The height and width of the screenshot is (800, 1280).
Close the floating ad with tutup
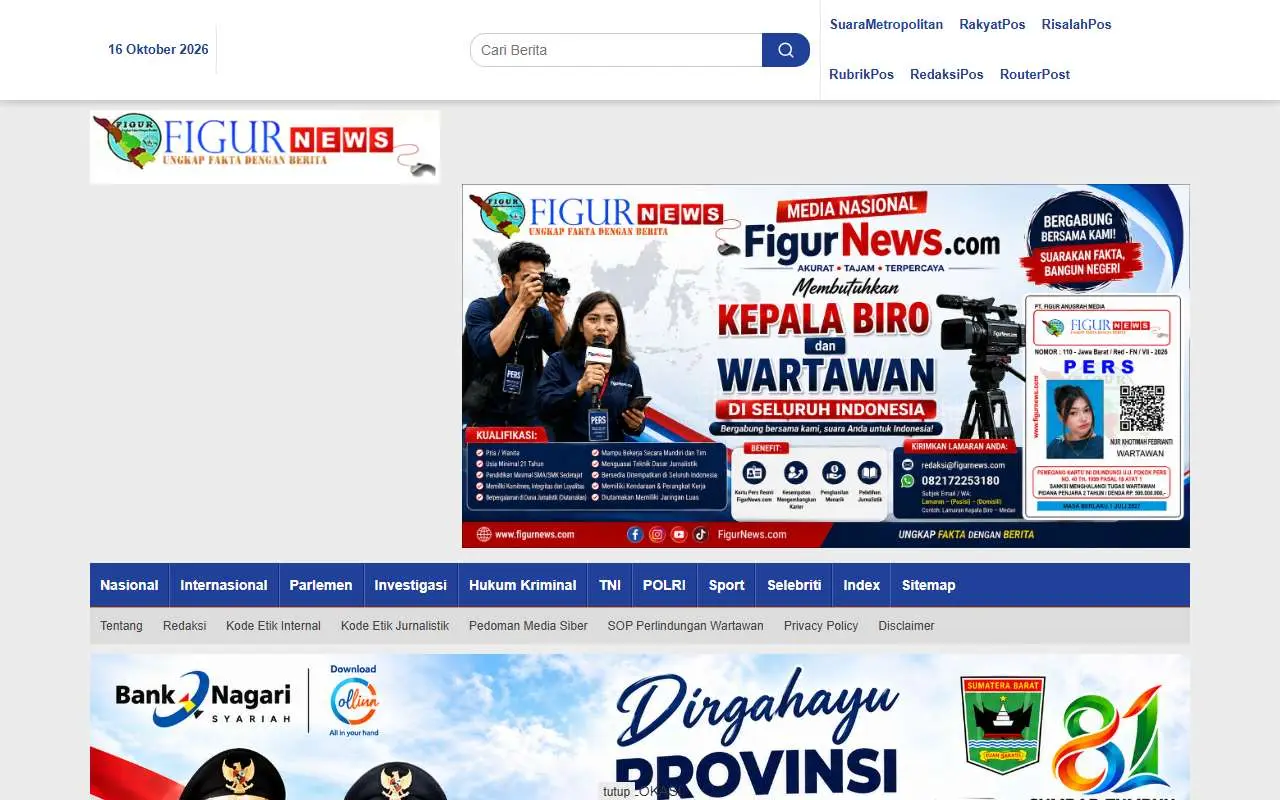[x=617, y=791]
